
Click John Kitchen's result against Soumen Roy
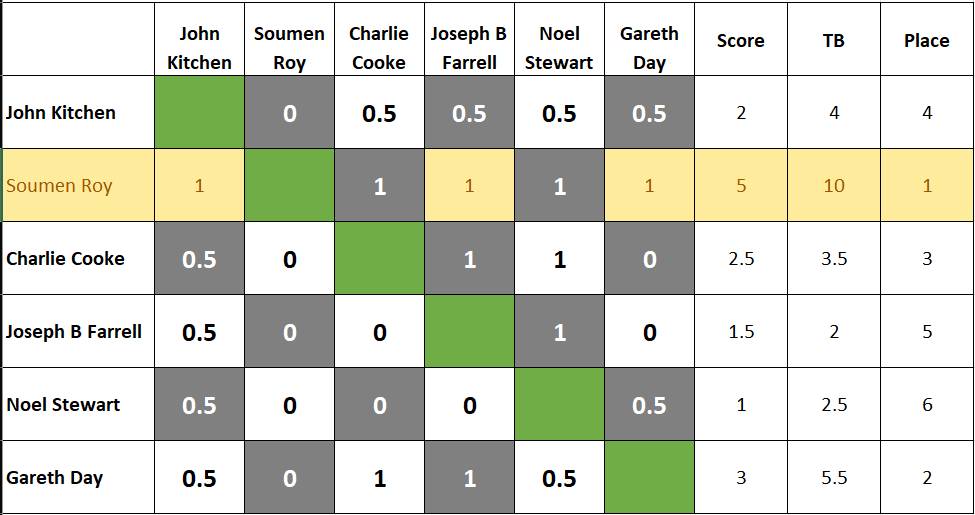point(289,113)
